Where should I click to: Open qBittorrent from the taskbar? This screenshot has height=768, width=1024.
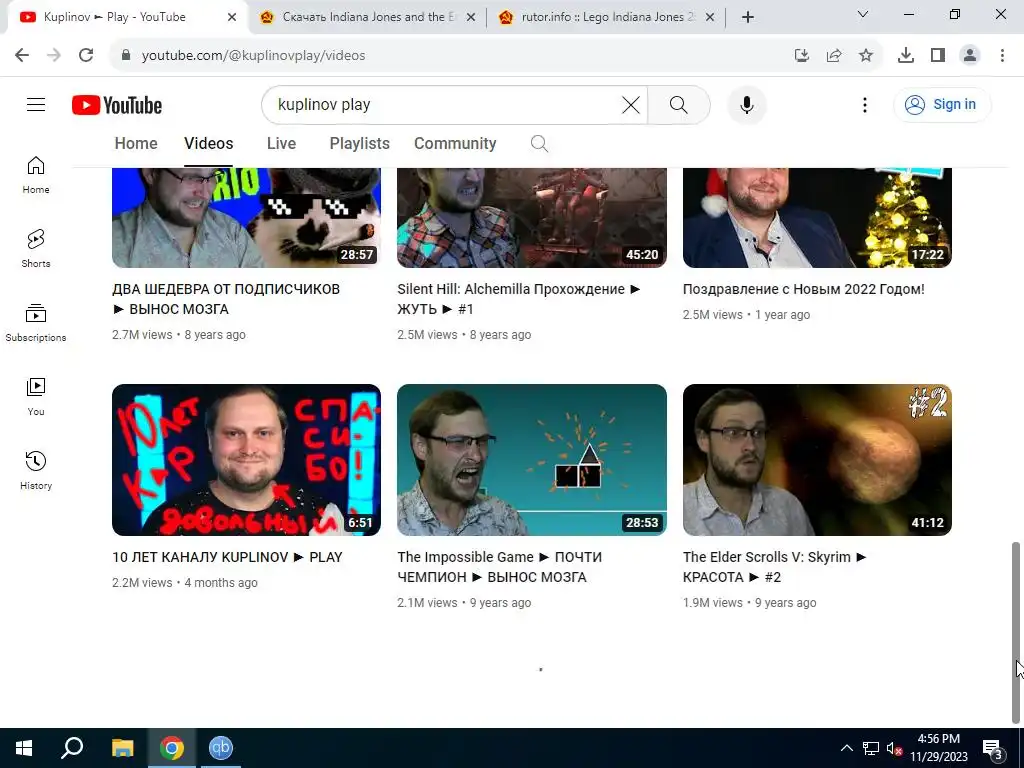click(x=221, y=748)
